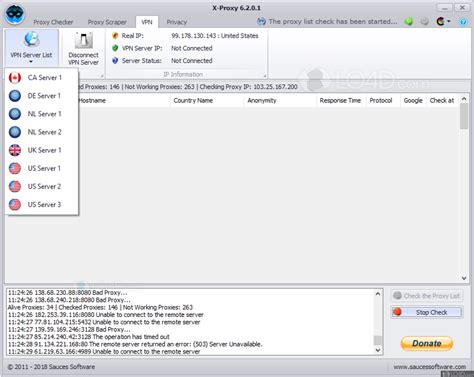Viewport: 474px width, 377px height.
Task: Click the red Stop Check circle icon
Action: (x=397, y=312)
